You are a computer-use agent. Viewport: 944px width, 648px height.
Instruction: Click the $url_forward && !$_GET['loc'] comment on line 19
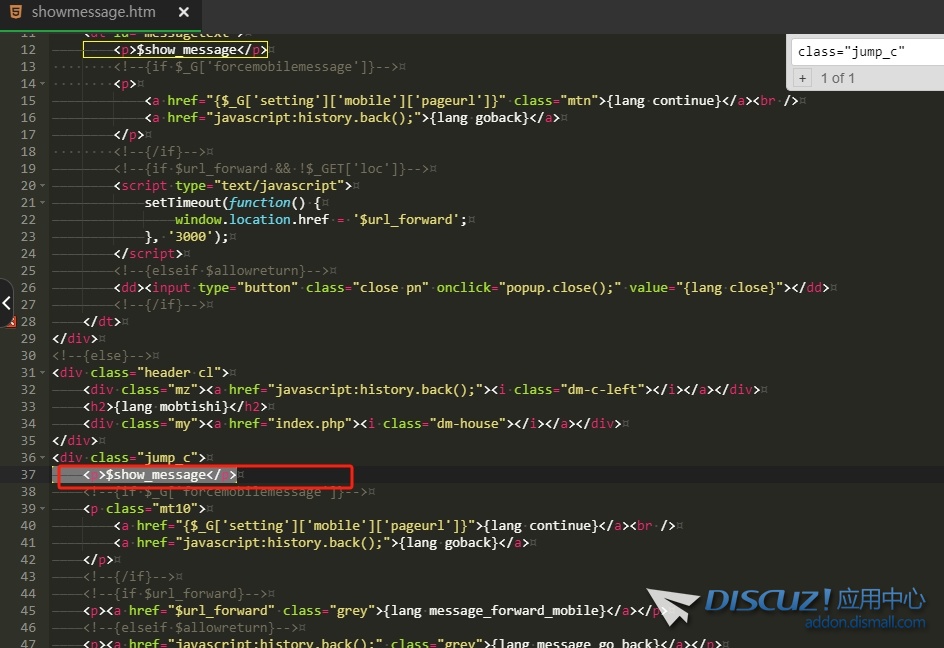click(272, 169)
